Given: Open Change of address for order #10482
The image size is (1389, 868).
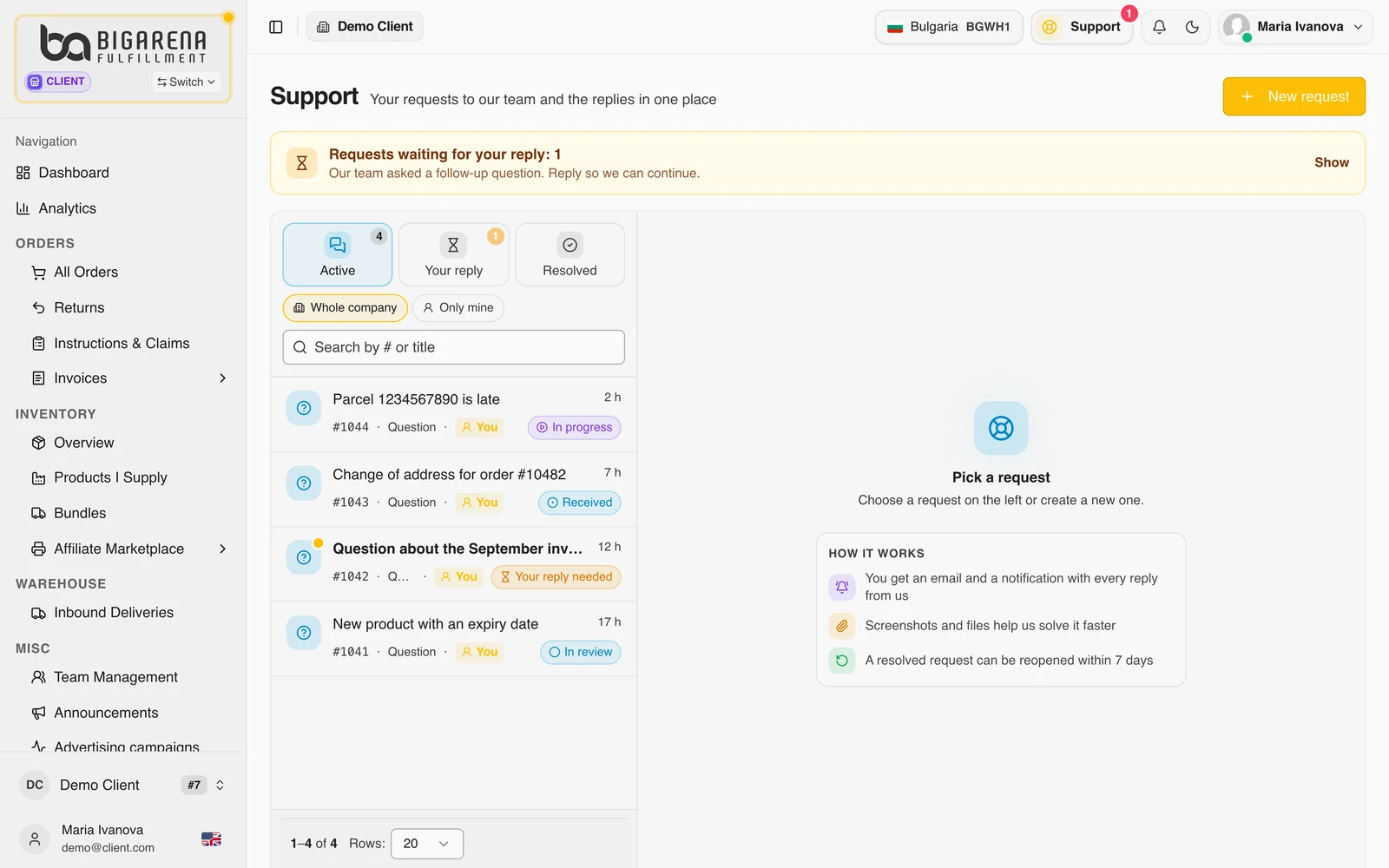Looking at the screenshot, I should click(454, 490).
